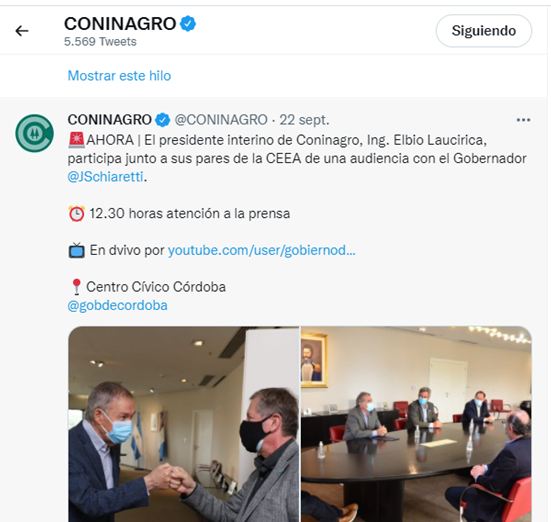Open the @gobdecordoba mention
551x522 pixels.
[x=117, y=305]
